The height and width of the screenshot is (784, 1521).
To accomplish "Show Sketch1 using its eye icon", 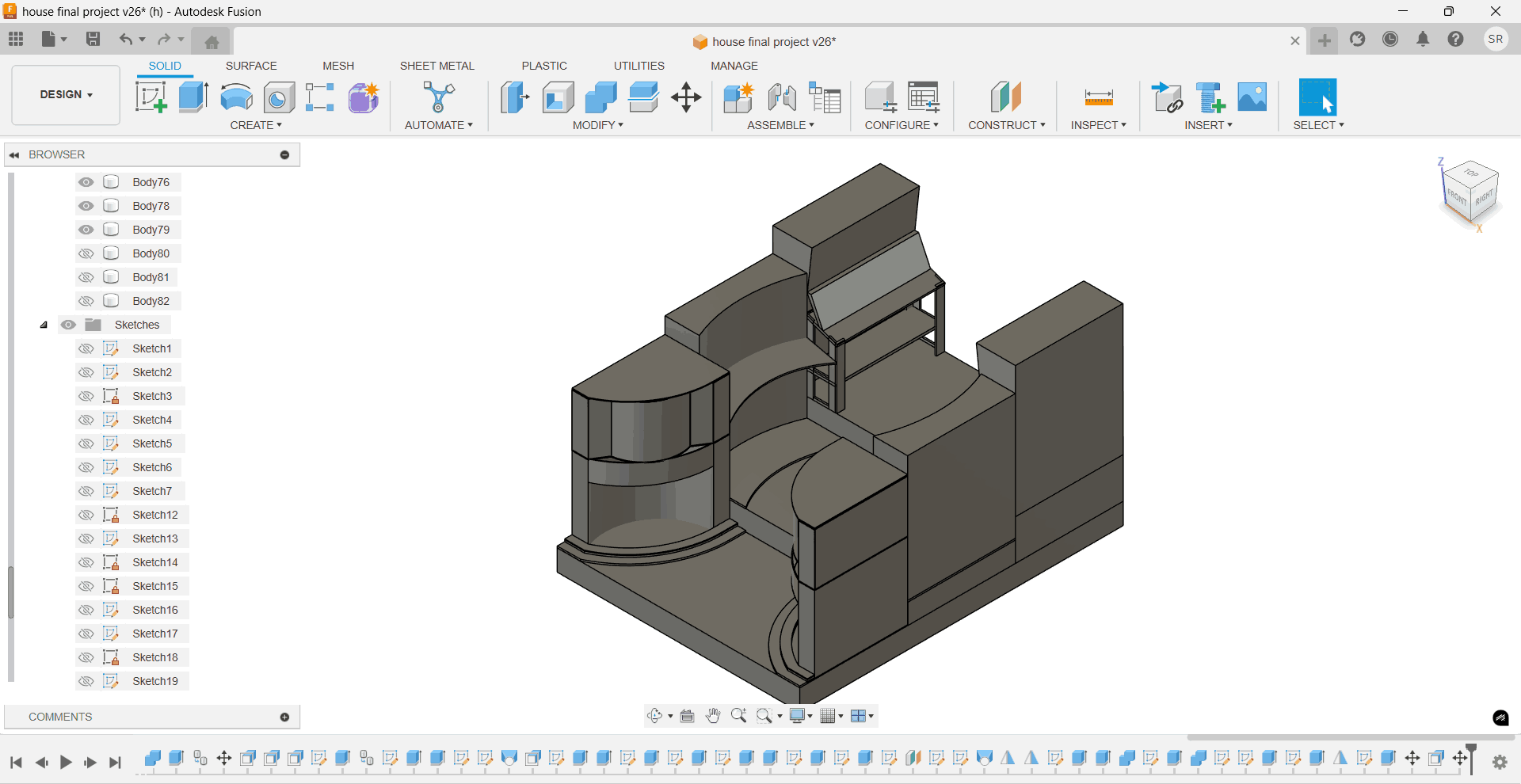I will pyautogui.click(x=86, y=348).
